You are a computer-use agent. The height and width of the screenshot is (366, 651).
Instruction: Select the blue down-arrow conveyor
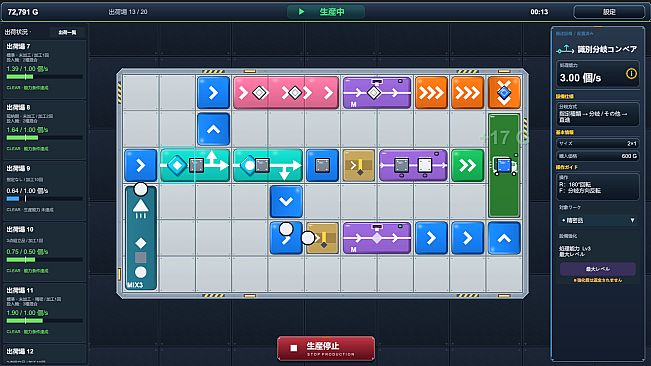tap(286, 202)
